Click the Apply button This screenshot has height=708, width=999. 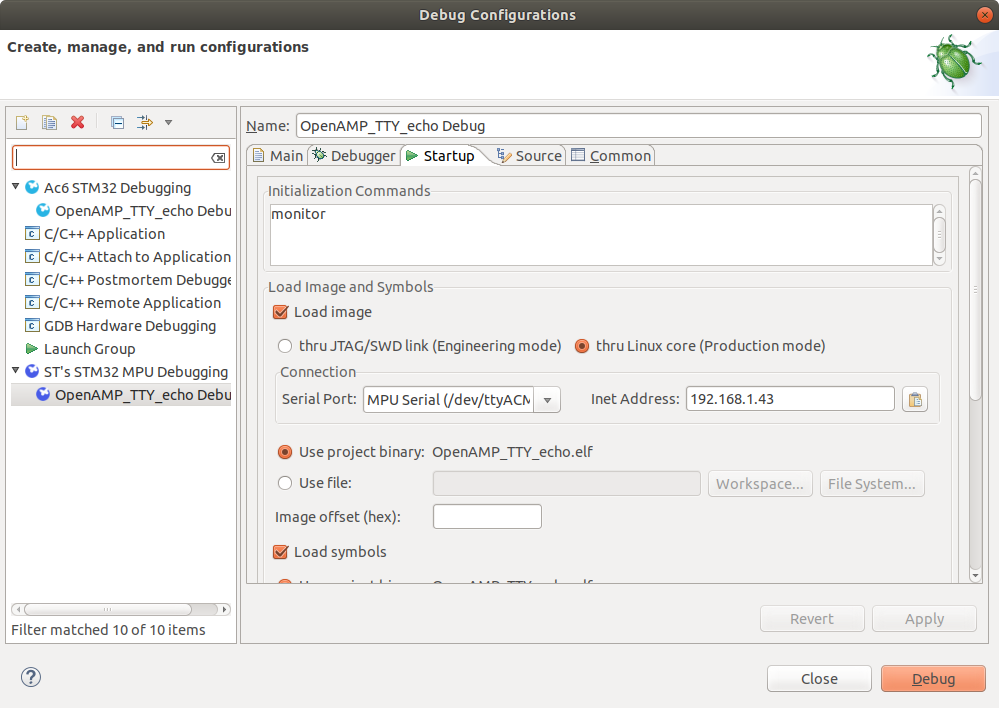pyautogui.click(x=924, y=619)
